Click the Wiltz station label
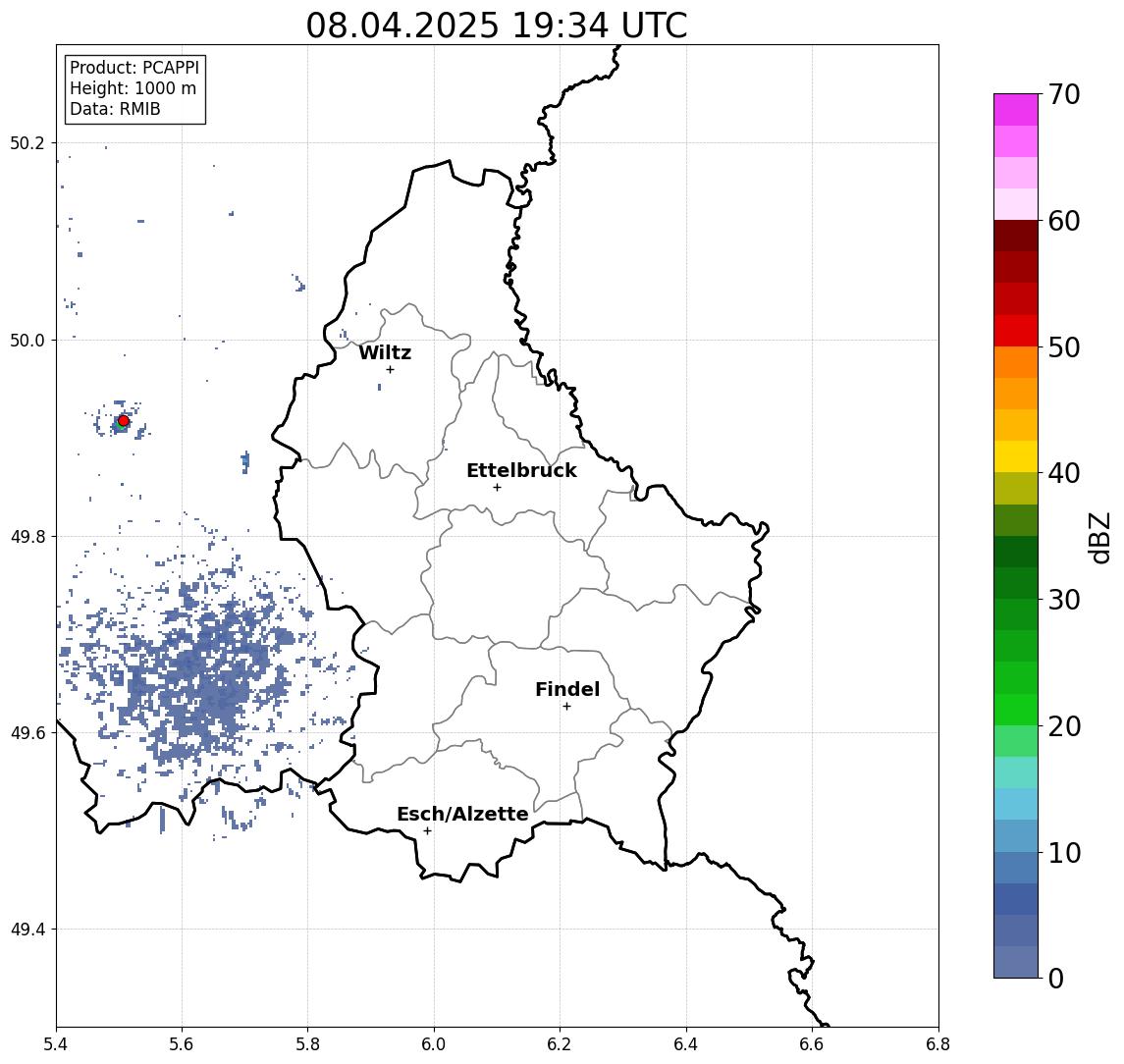 tap(385, 352)
